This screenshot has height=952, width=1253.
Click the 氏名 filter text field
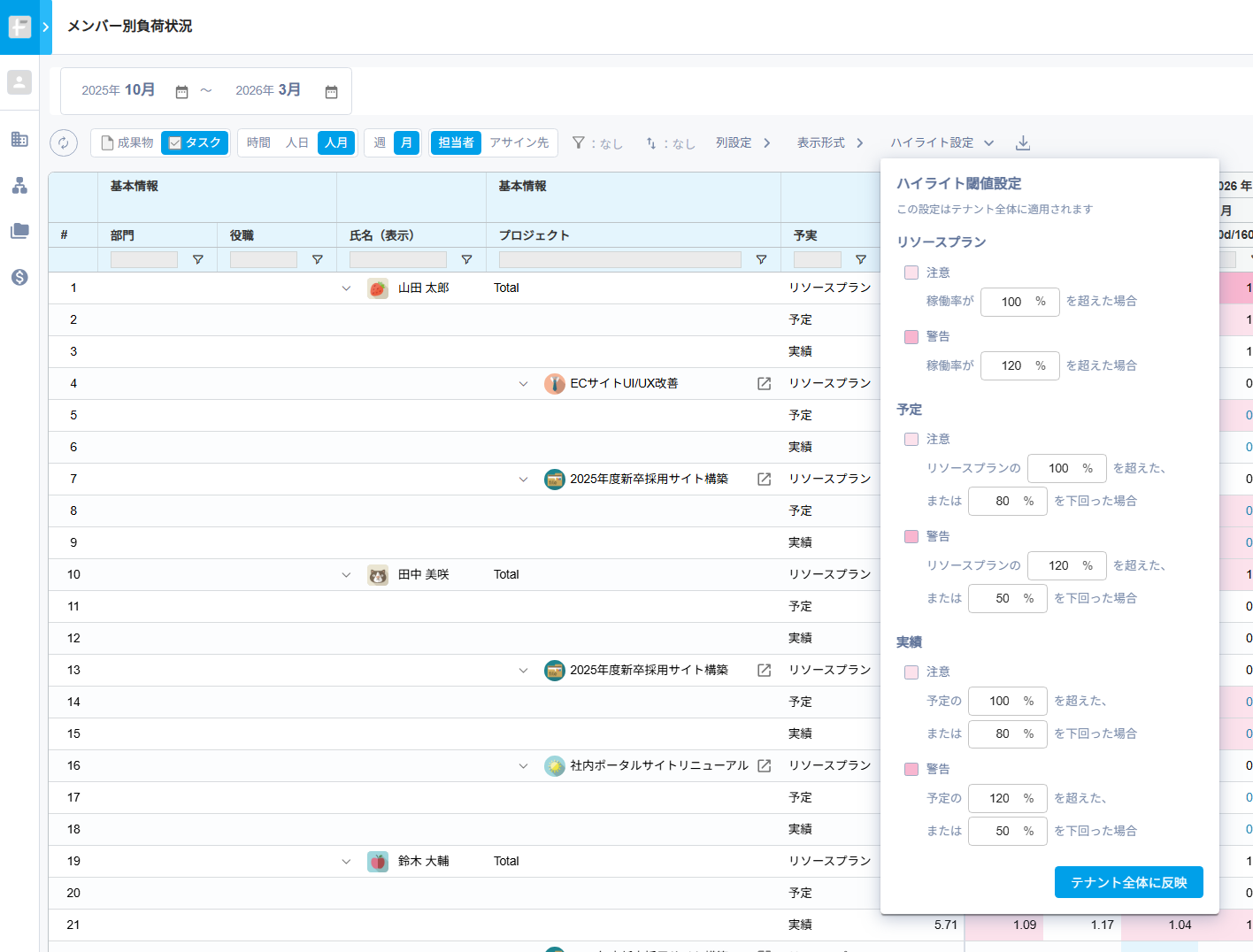398,260
